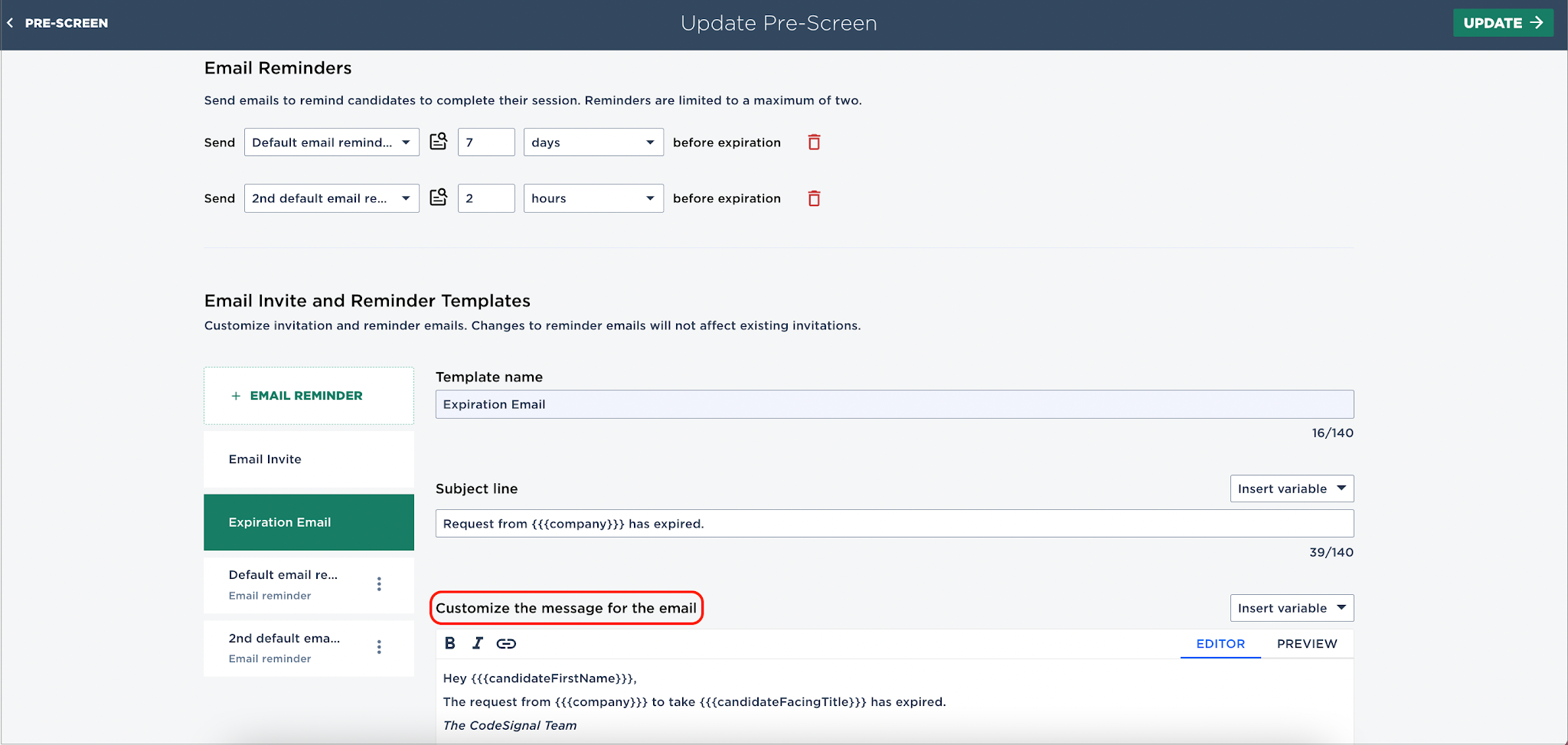Image resolution: width=1568 pixels, height=745 pixels.
Task: Go back to Pre-Screen
Action: [x=57, y=23]
